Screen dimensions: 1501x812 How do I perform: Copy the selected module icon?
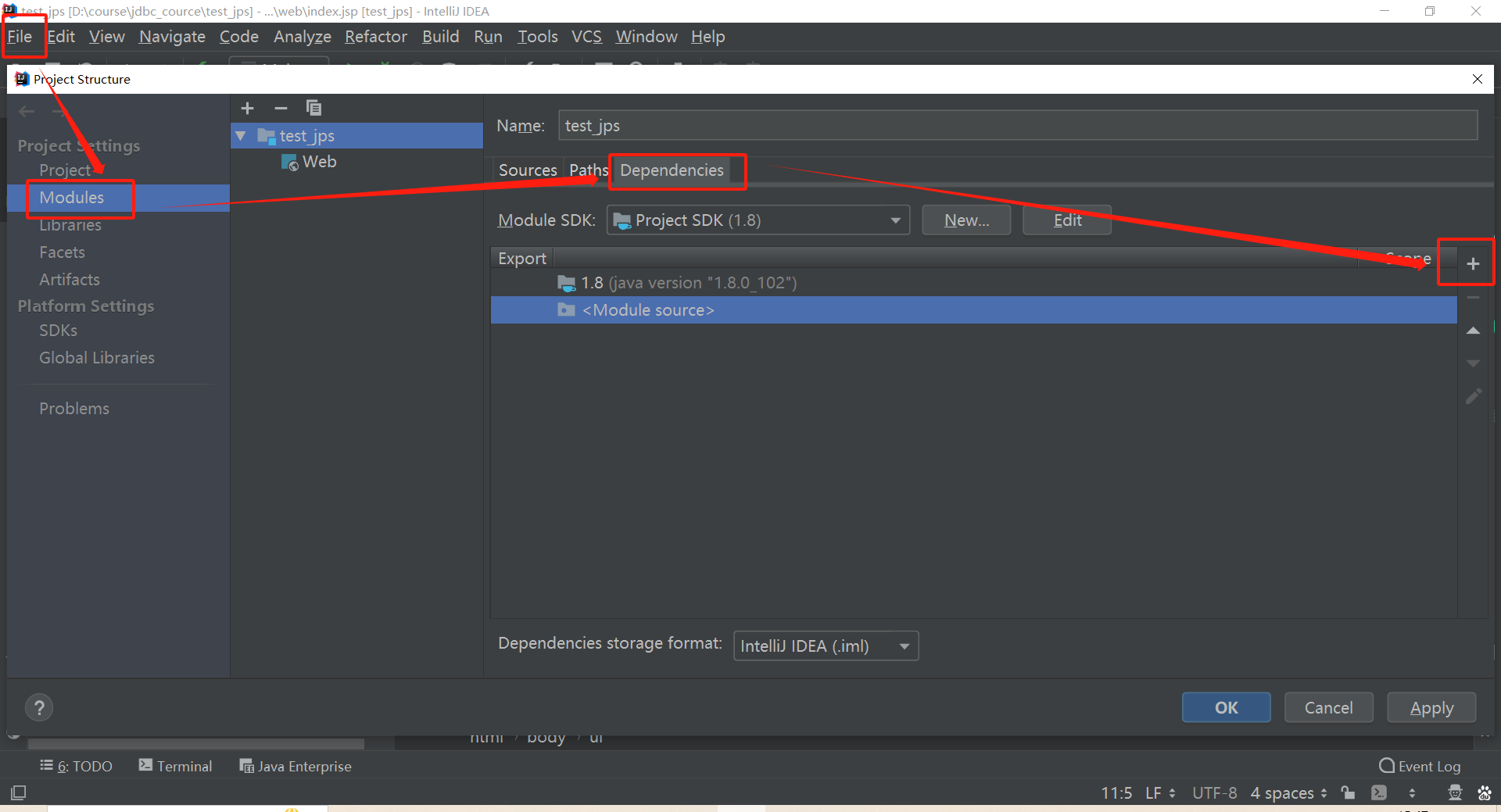click(x=313, y=108)
